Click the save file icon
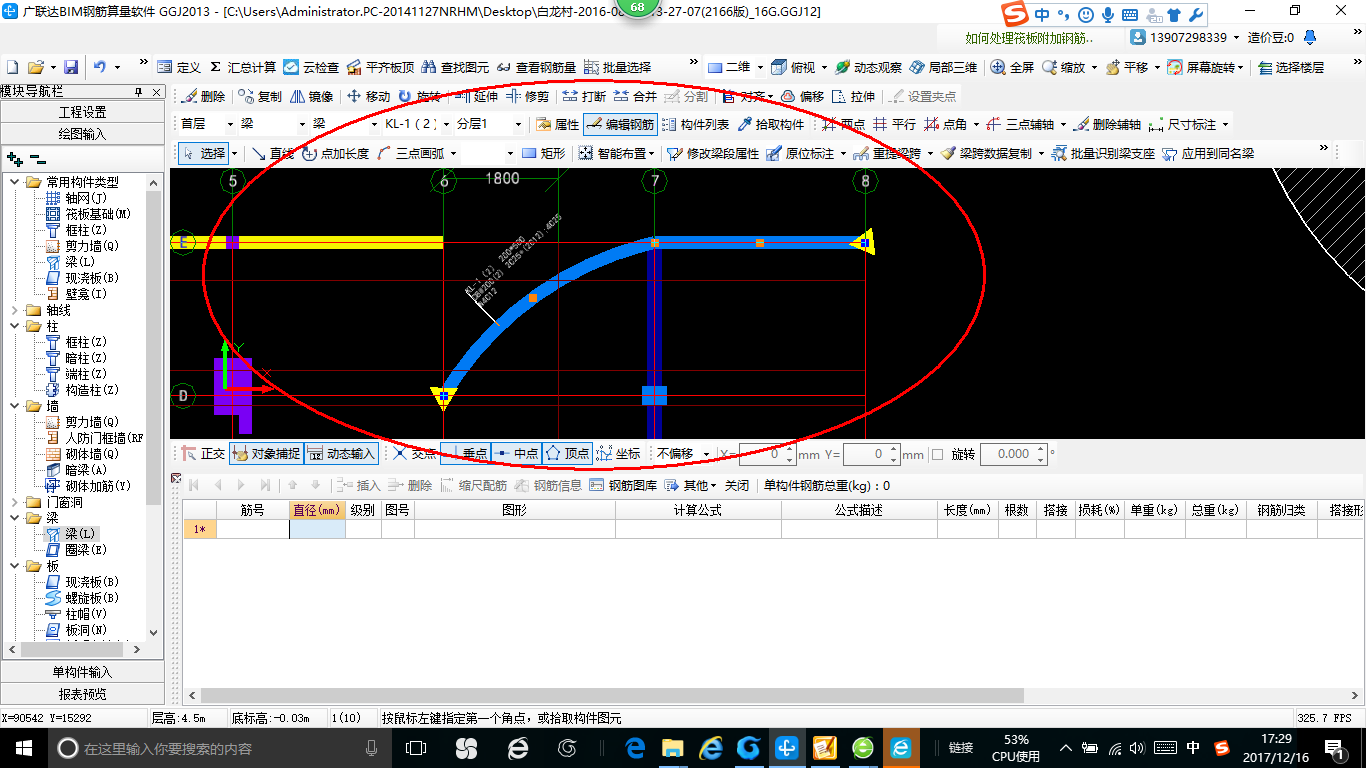The width and height of the screenshot is (1366, 768). [x=71, y=67]
